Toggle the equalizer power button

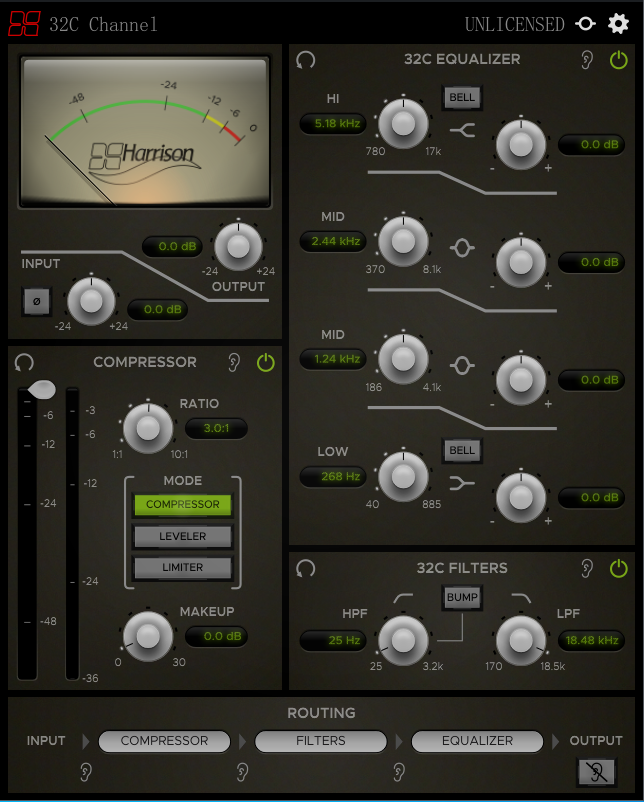(x=618, y=60)
